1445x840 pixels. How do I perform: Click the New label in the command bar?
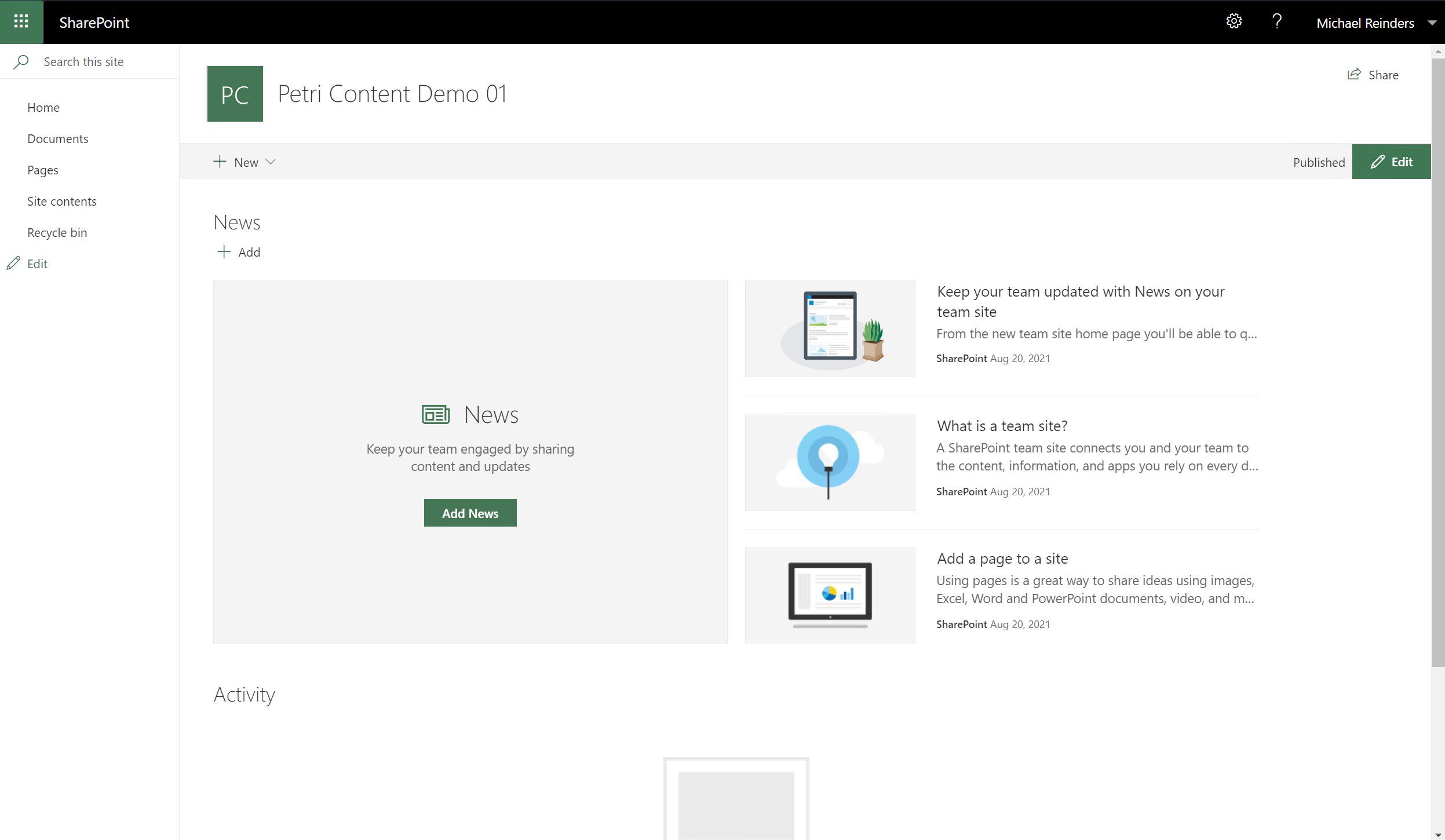coord(246,163)
